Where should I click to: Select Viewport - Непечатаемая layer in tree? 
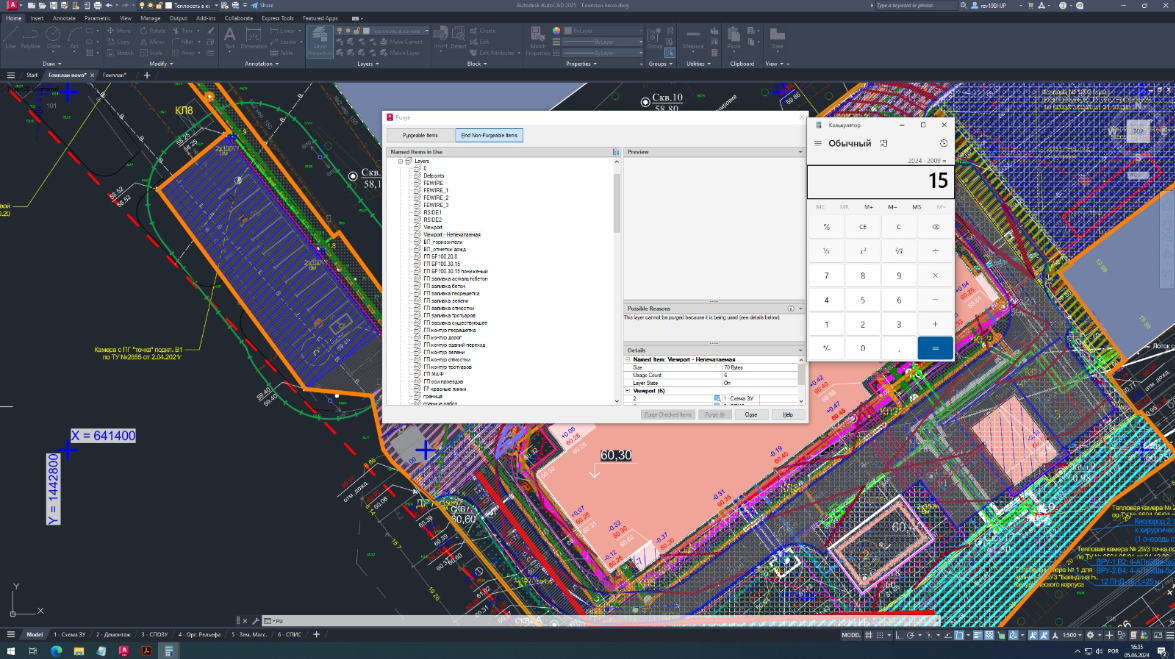(x=452, y=235)
